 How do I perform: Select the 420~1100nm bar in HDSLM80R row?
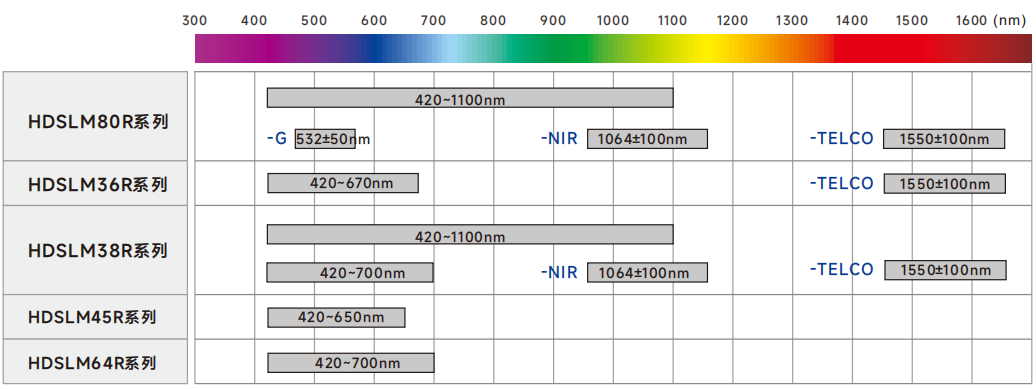470,98
